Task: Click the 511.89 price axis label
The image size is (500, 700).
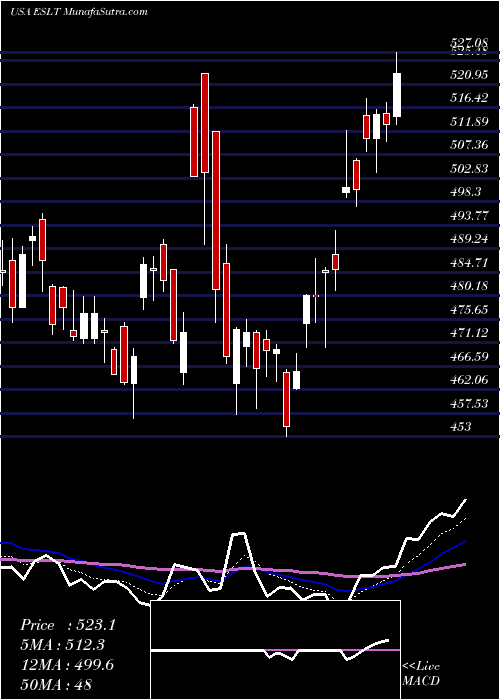Action: point(469,121)
